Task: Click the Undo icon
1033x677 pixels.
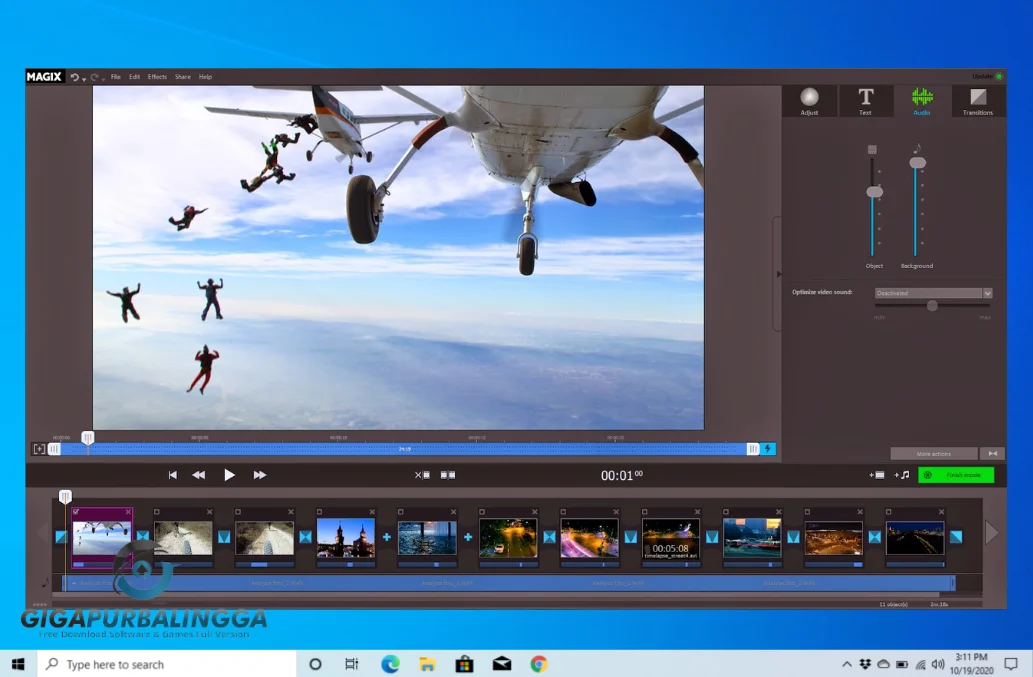Action: coord(75,77)
